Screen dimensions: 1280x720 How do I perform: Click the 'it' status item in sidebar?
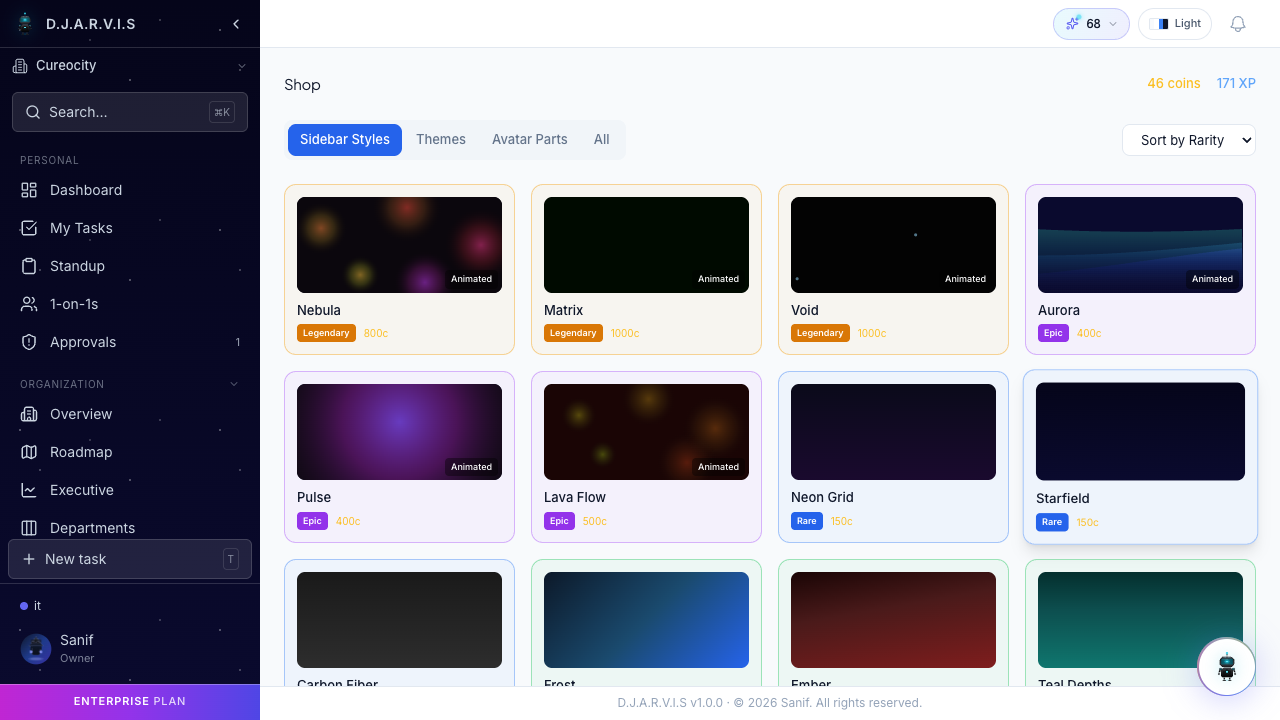click(130, 606)
